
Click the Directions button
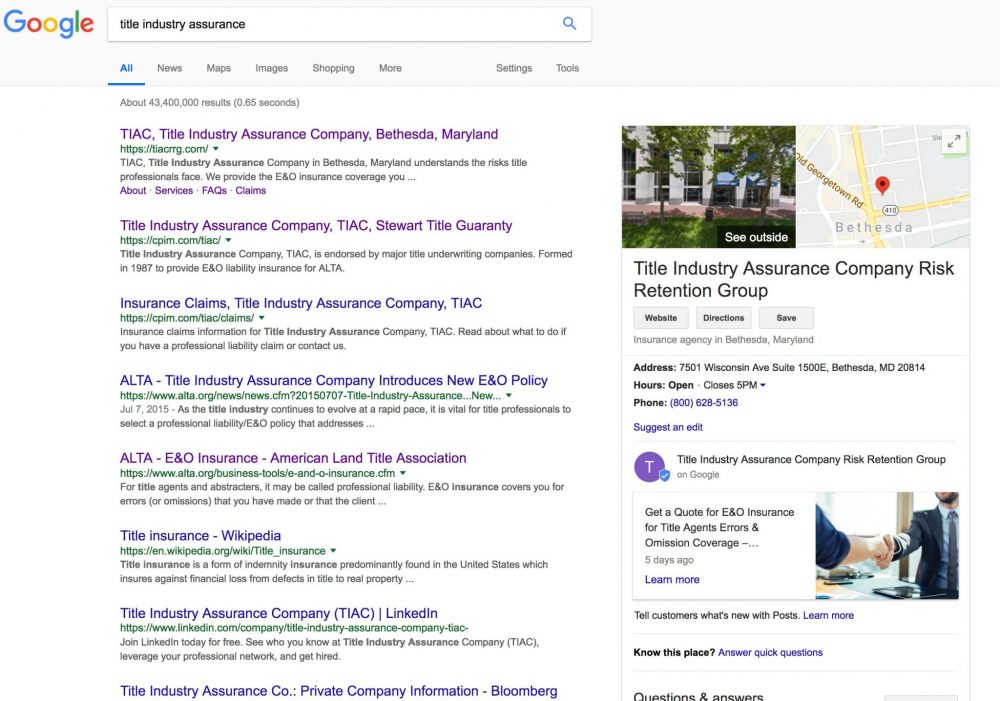[x=723, y=317]
